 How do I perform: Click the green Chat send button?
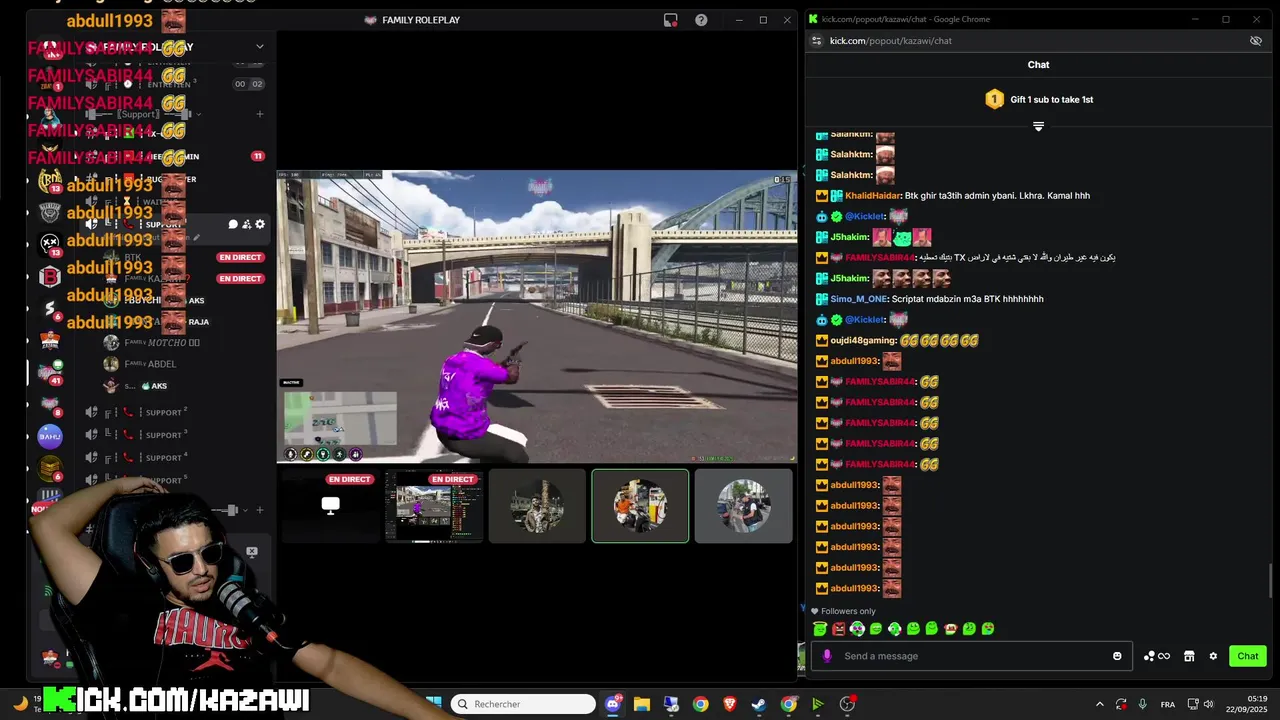coord(1248,656)
